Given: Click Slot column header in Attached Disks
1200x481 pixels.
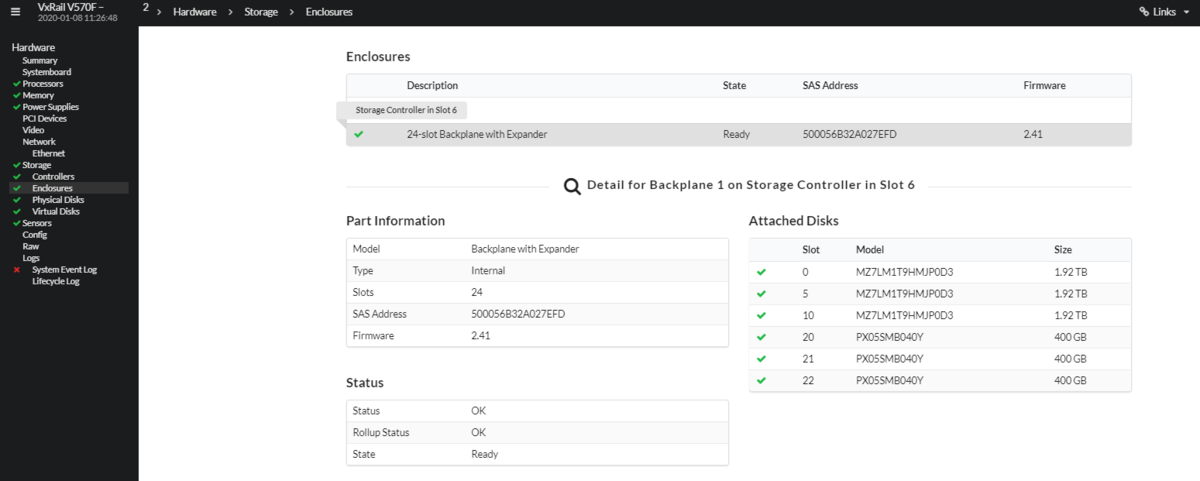Looking at the screenshot, I should click(x=811, y=250).
